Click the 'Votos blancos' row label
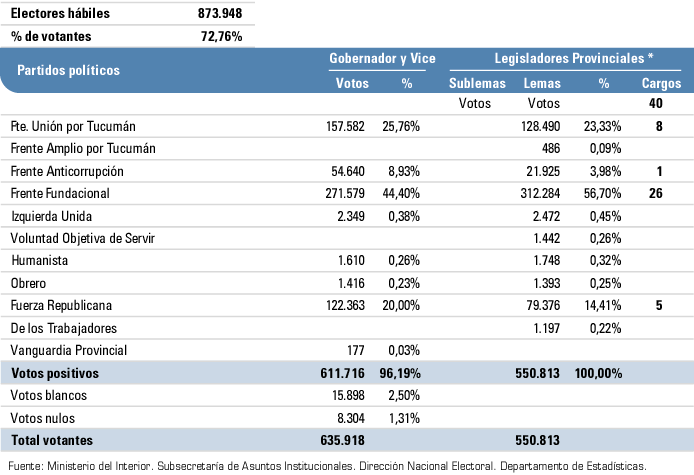Viewport: 694px width, 475px height. [47, 395]
